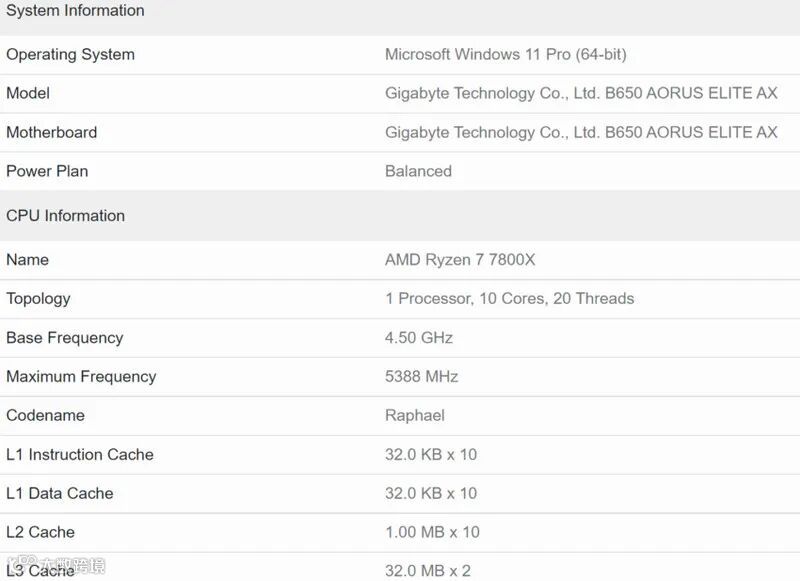Click the L1 Data Cache label

point(60,493)
